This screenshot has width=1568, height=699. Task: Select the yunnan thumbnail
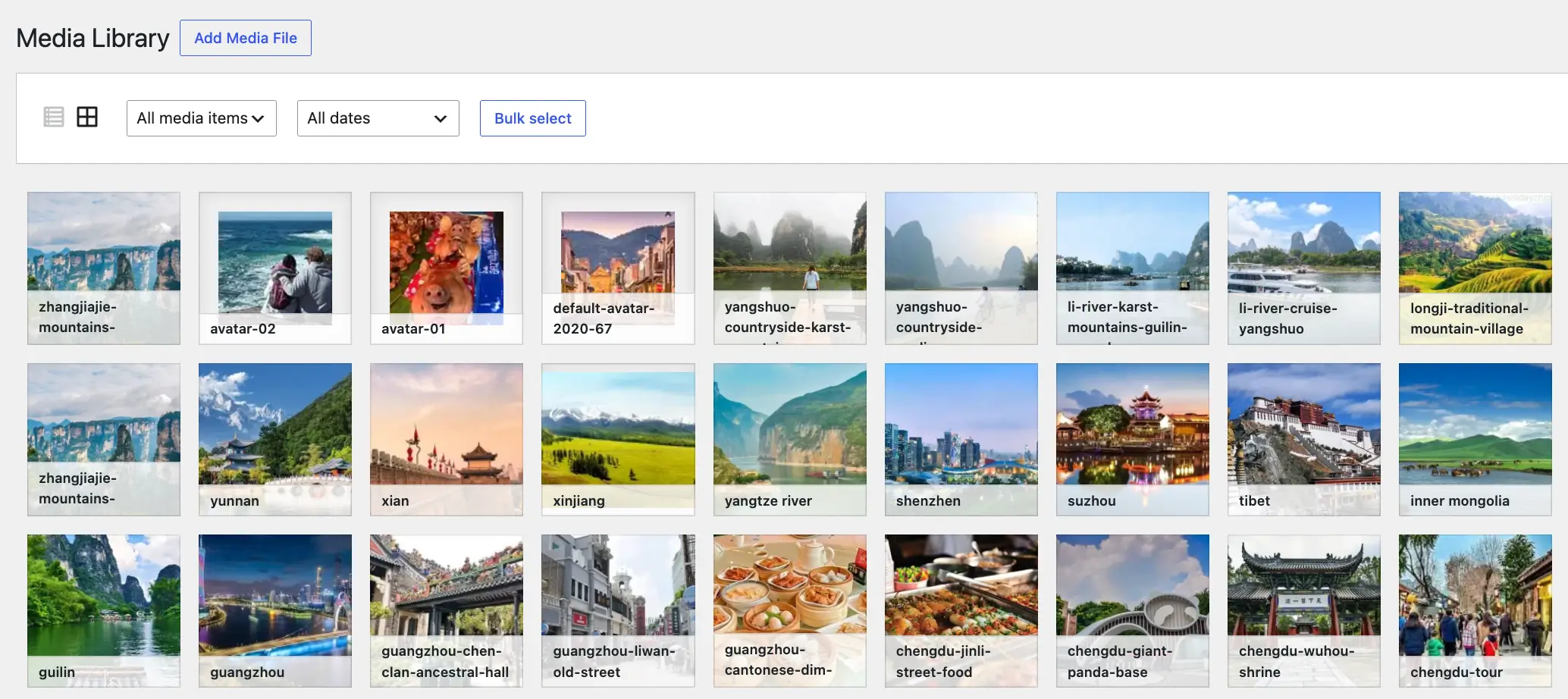point(275,440)
